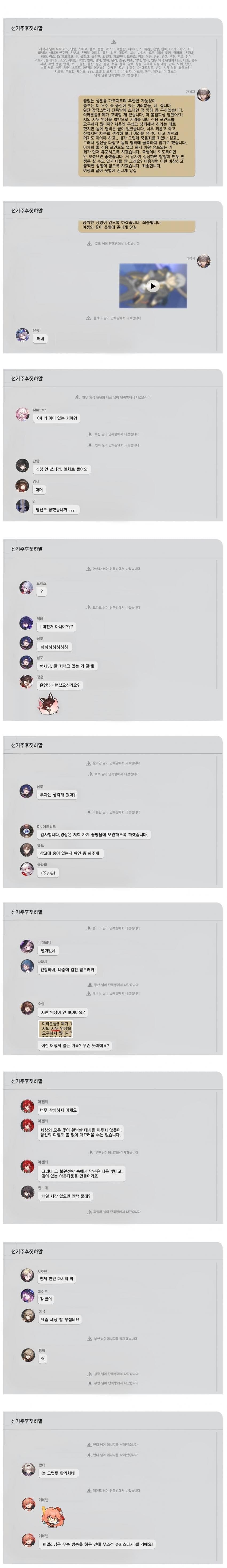Open the Mar. 7th profile avatar

[x=23, y=415]
